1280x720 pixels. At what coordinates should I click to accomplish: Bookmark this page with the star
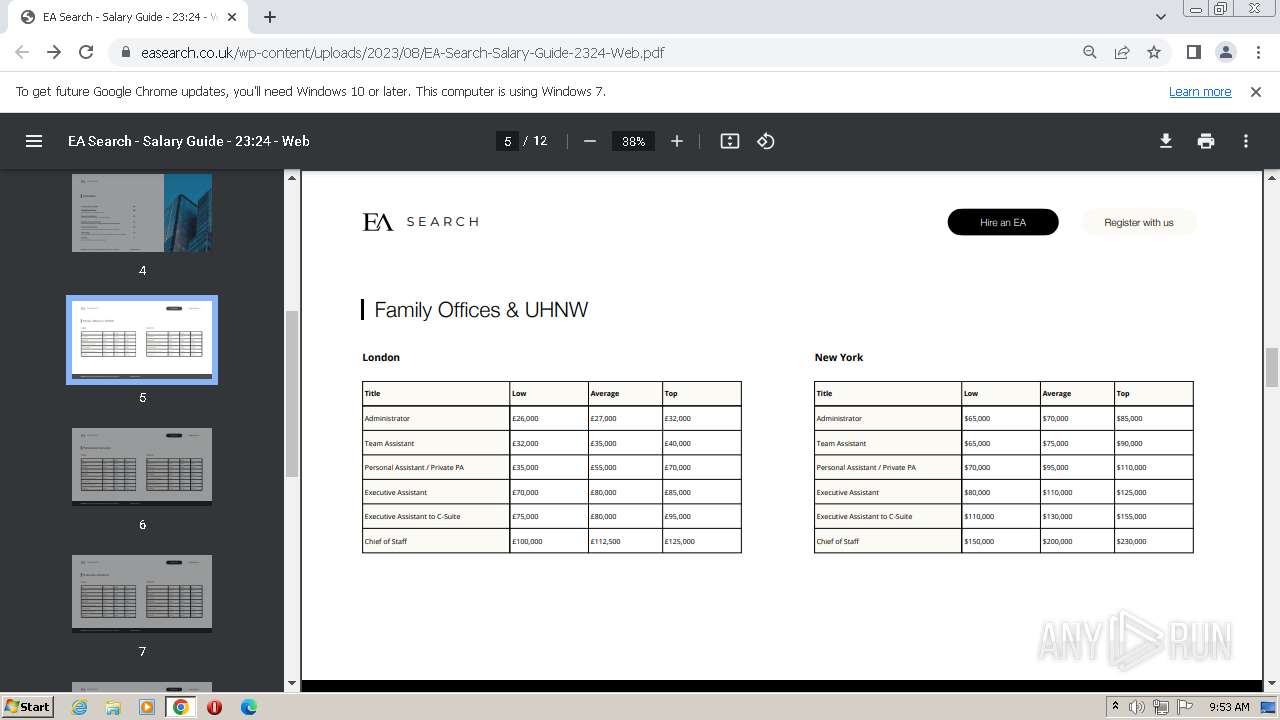pos(1154,52)
